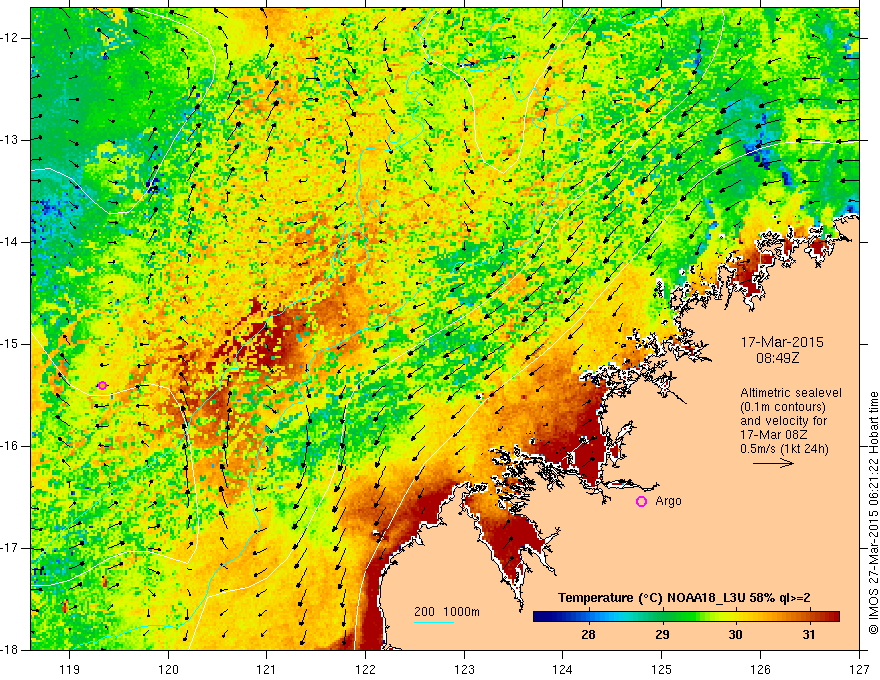Click the '-13' latitude axis label
Image resolution: width=880 pixels, height=680 pixels.
pyautogui.click(x=11, y=140)
